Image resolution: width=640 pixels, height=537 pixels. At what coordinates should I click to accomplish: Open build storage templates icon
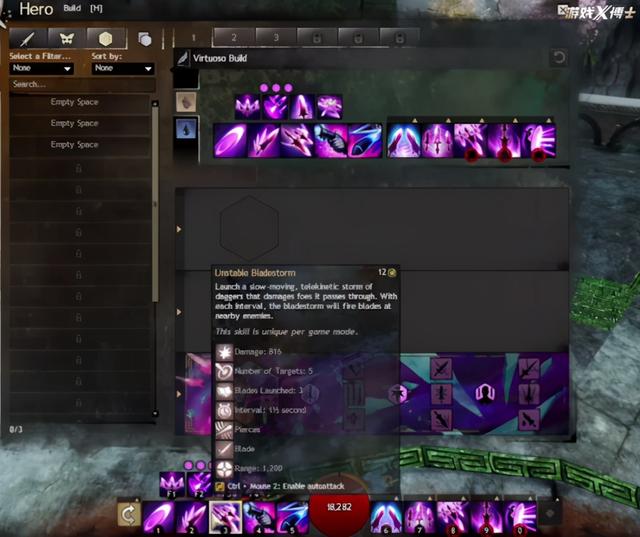144,39
